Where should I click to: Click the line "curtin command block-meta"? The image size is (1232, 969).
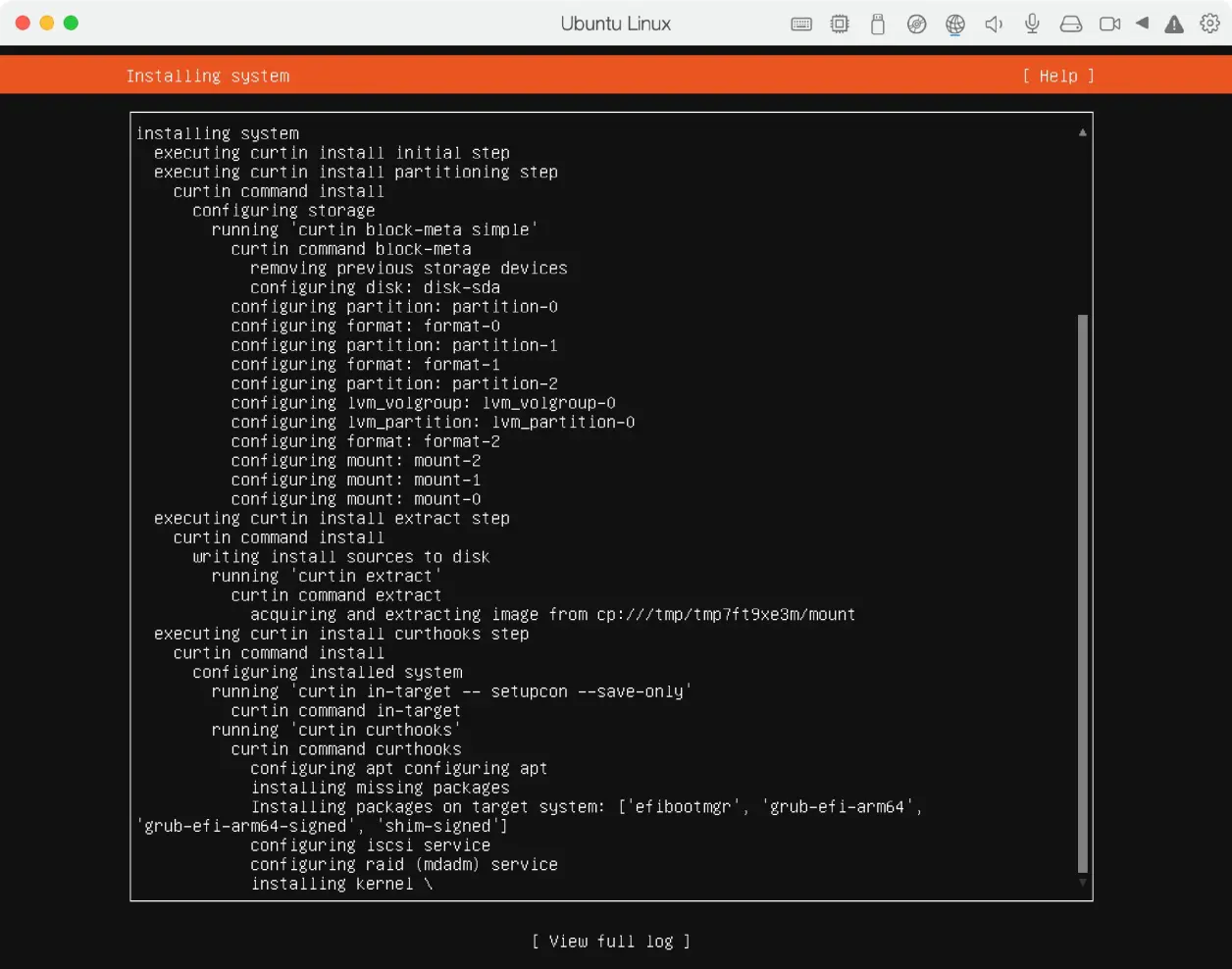351,249
